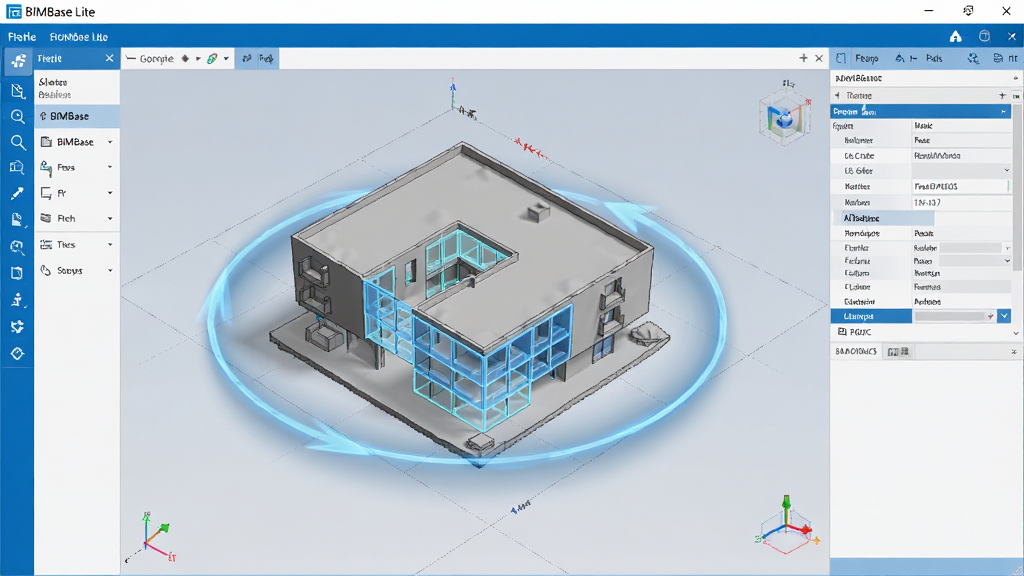Image resolution: width=1024 pixels, height=576 pixels.
Task: Click the grey bar in bottom blue property row
Action: tap(950, 316)
